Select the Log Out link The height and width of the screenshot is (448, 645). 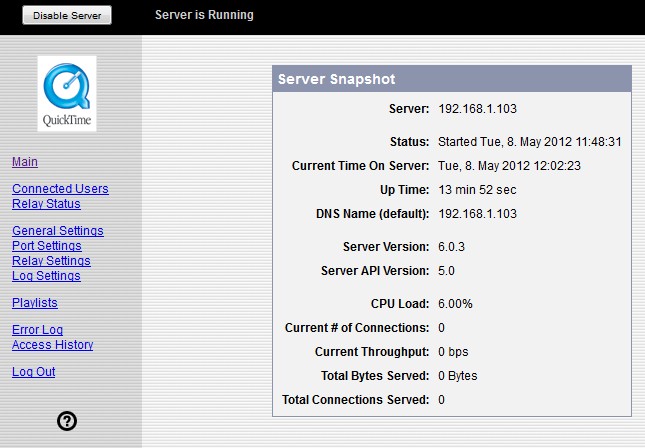pyautogui.click(x=34, y=371)
